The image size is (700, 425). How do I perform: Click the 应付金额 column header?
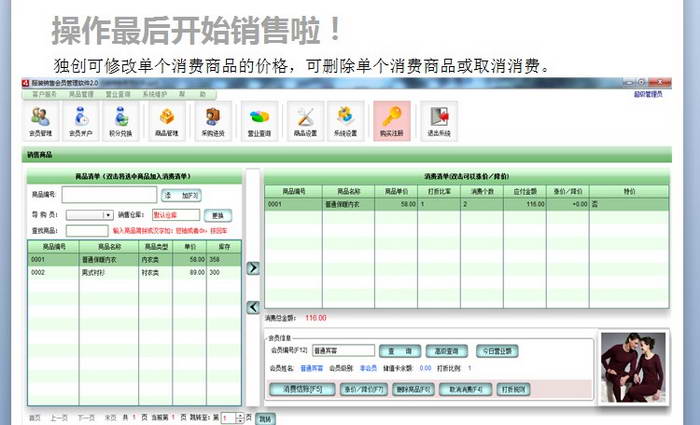click(x=525, y=192)
